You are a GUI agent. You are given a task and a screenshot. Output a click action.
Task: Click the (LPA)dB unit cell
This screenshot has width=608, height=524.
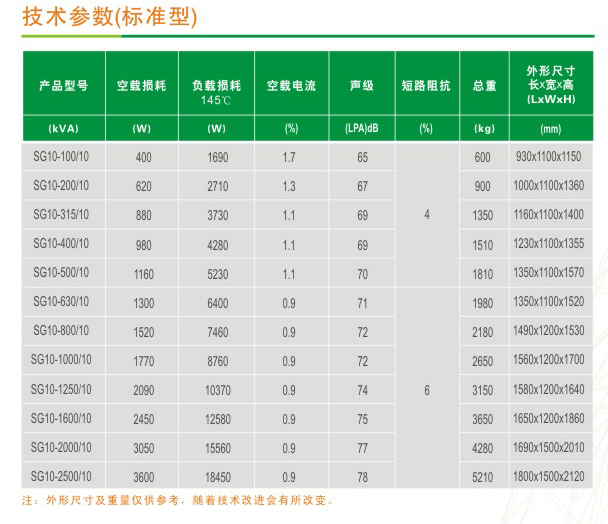coord(362,128)
